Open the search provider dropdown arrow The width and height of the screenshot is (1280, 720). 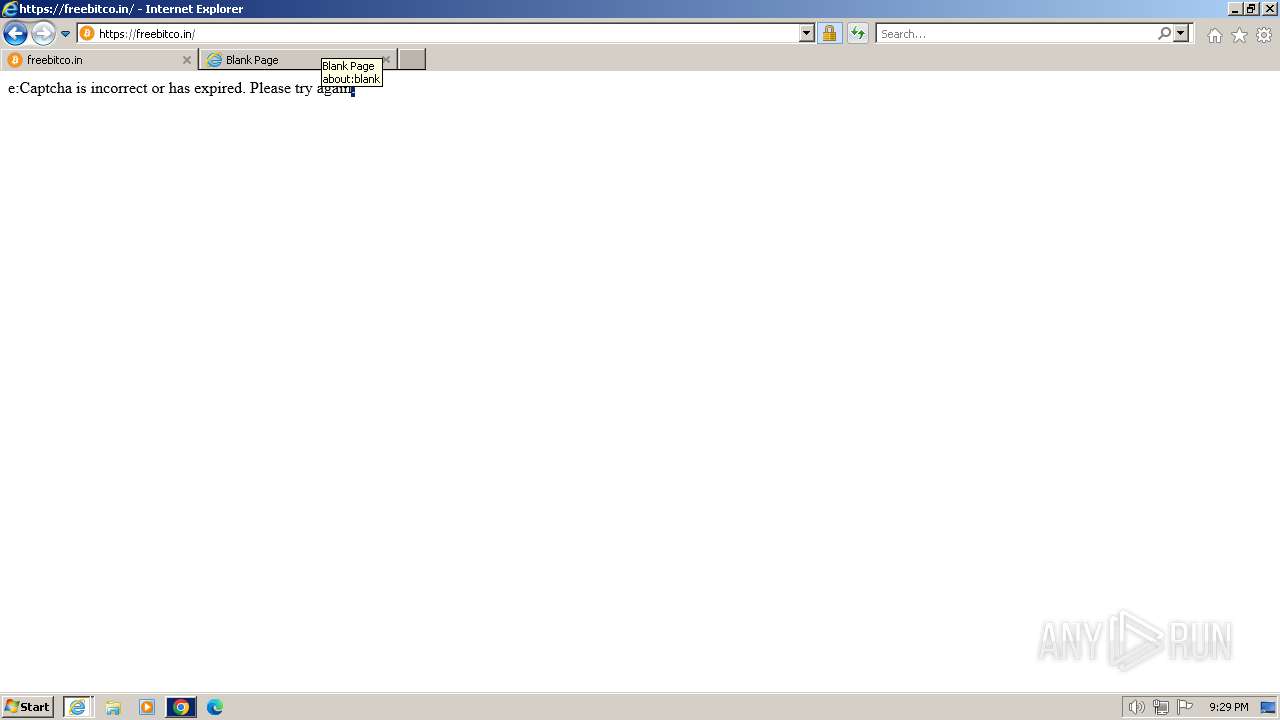point(1181,34)
